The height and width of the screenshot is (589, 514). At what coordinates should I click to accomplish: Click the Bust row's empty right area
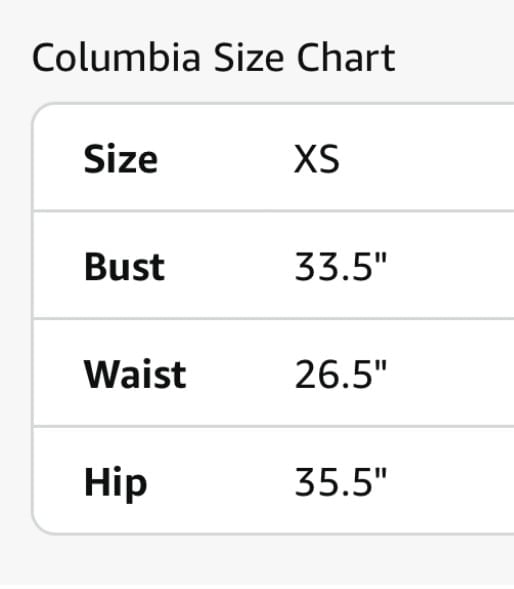pyautogui.click(x=451, y=266)
